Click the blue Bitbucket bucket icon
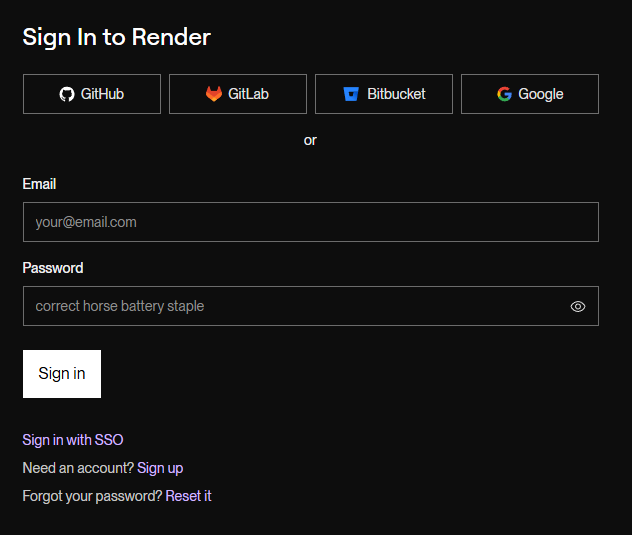632x535 pixels. 351,94
